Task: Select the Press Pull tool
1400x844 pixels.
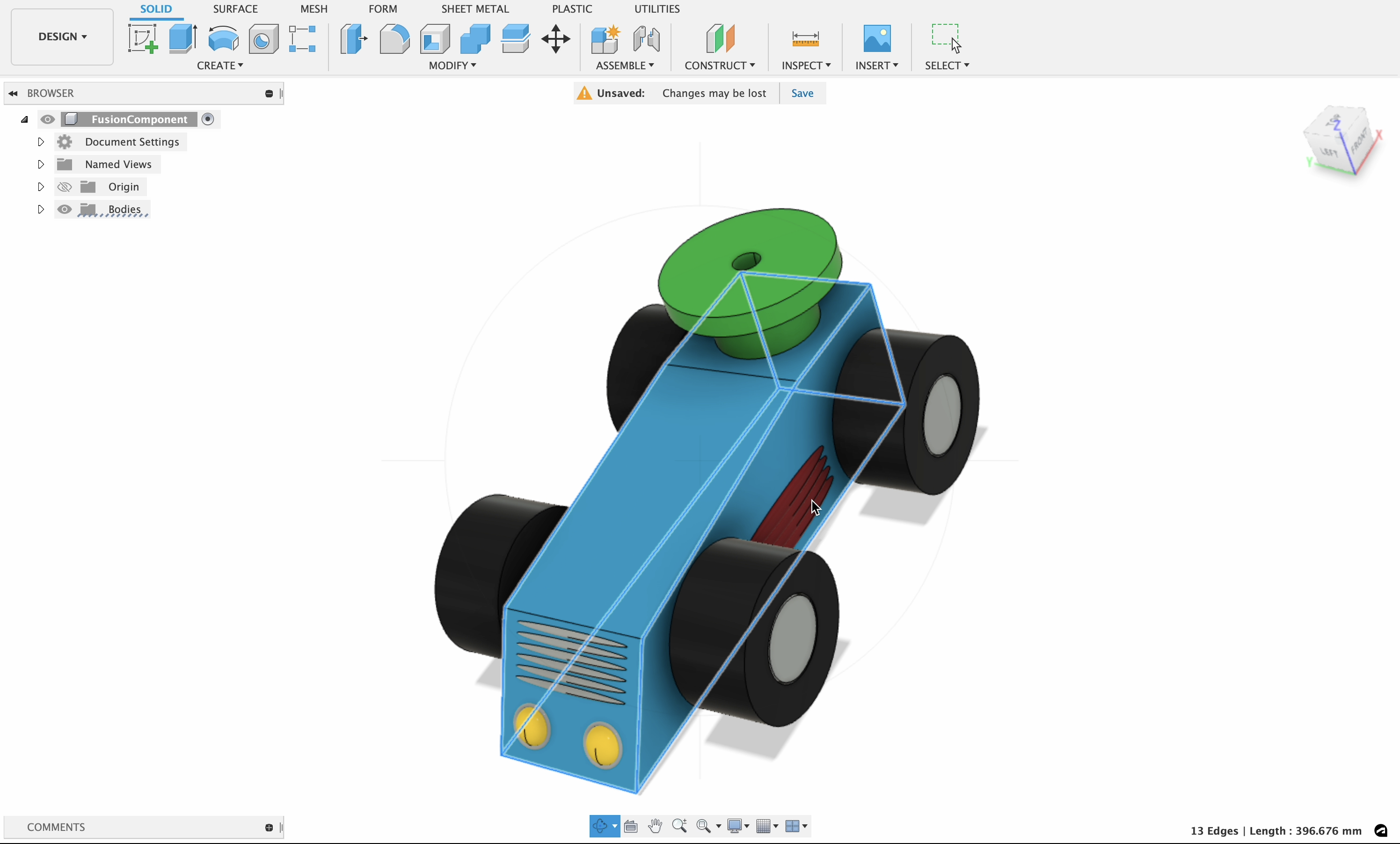Action: pos(353,39)
